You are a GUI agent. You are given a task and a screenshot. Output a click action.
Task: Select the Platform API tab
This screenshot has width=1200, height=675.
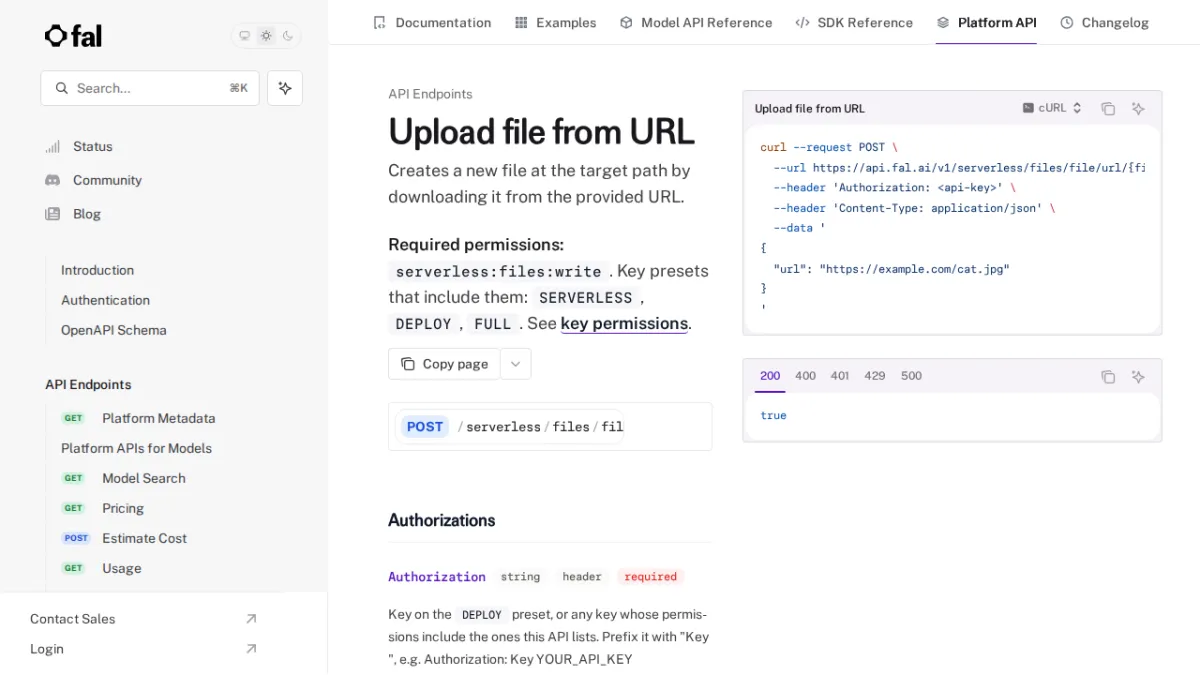(x=986, y=22)
